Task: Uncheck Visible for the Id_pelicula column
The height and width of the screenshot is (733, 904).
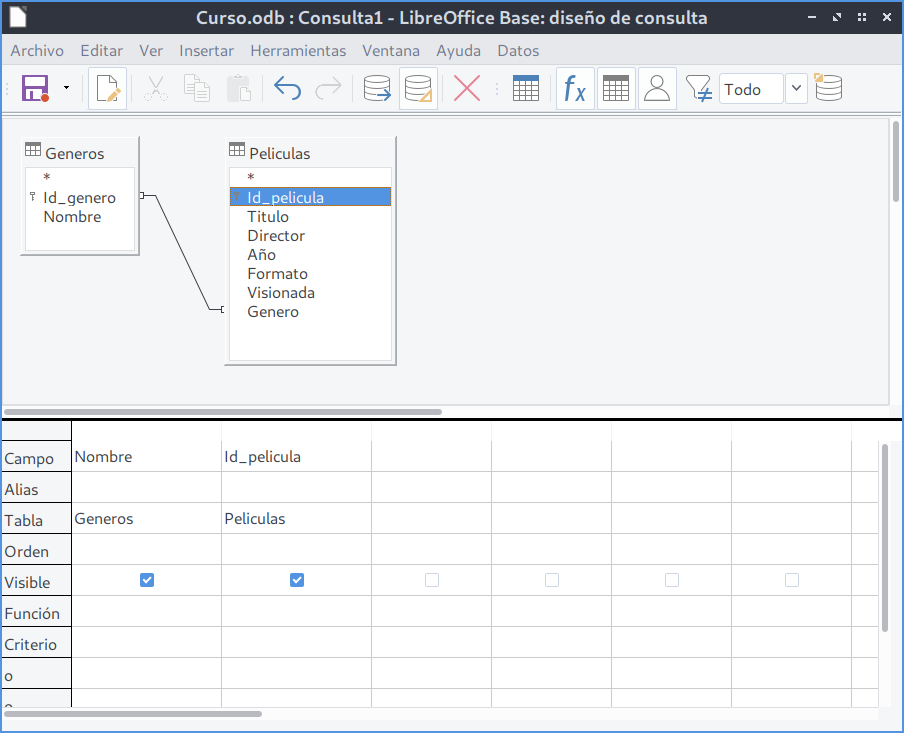Action: click(297, 580)
